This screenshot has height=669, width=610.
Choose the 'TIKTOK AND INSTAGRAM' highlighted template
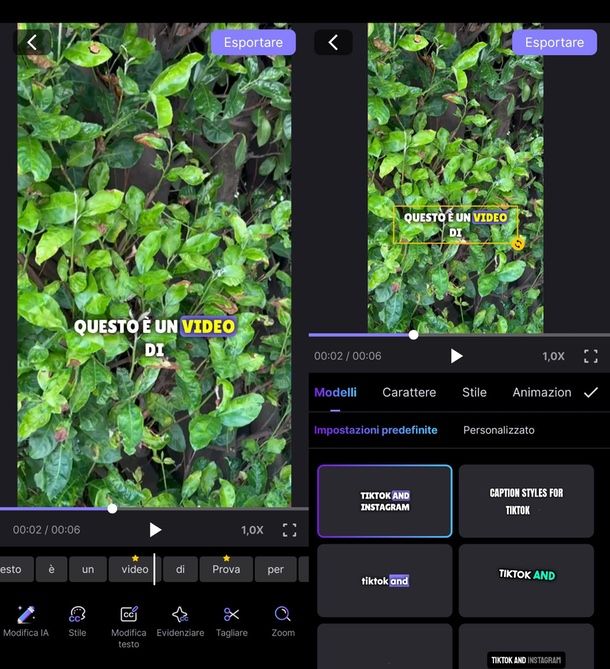pos(385,501)
